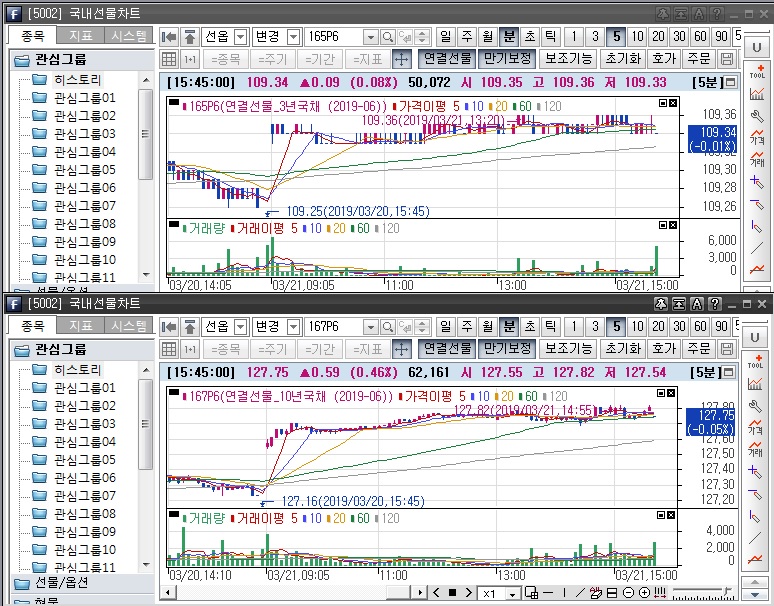Open the 165P6 symbol dropdown
The height and width of the screenshot is (606, 774).
370,36
